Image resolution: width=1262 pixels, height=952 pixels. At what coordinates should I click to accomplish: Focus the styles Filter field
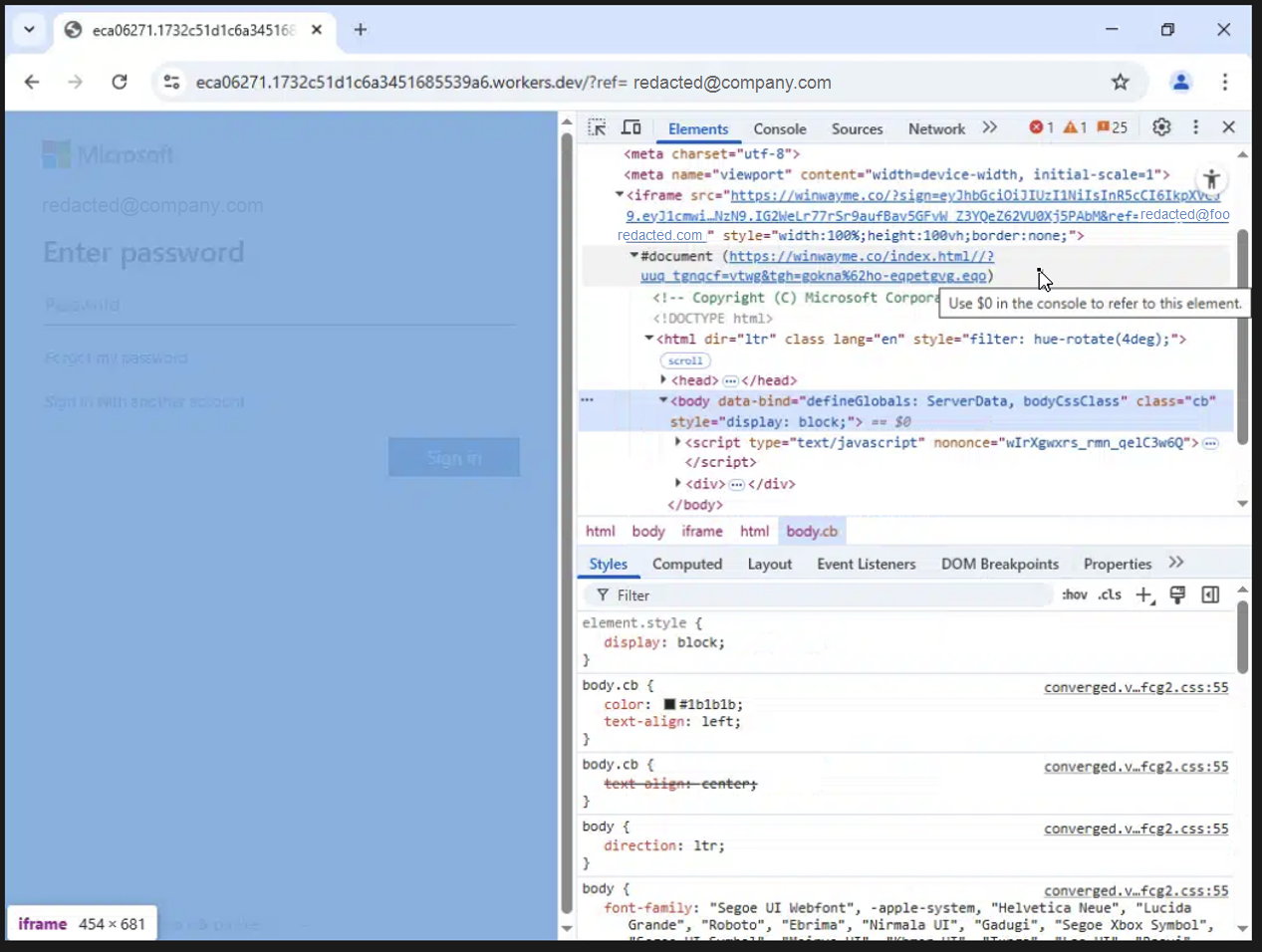(x=819, y=595)
